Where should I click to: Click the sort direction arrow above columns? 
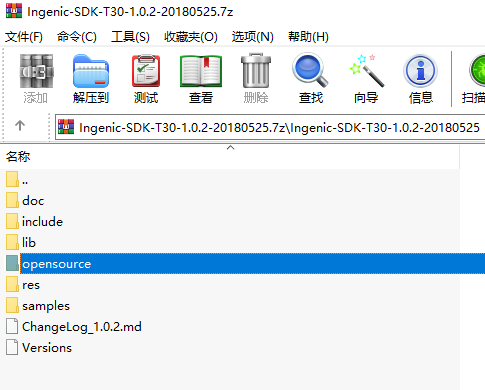click(x=230, y=147)
